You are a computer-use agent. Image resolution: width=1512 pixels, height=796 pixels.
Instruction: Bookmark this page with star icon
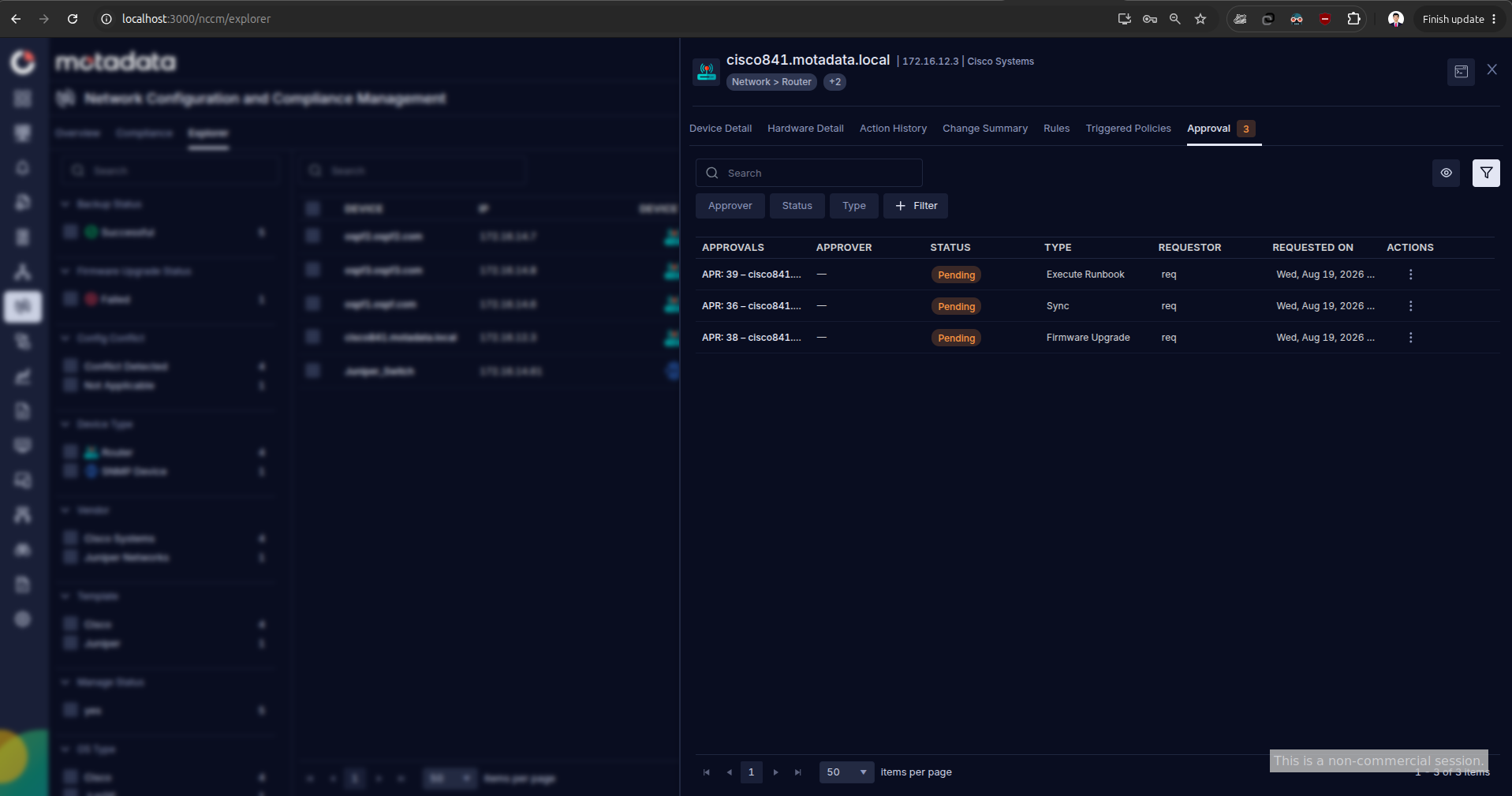[x=1200, y=19]
